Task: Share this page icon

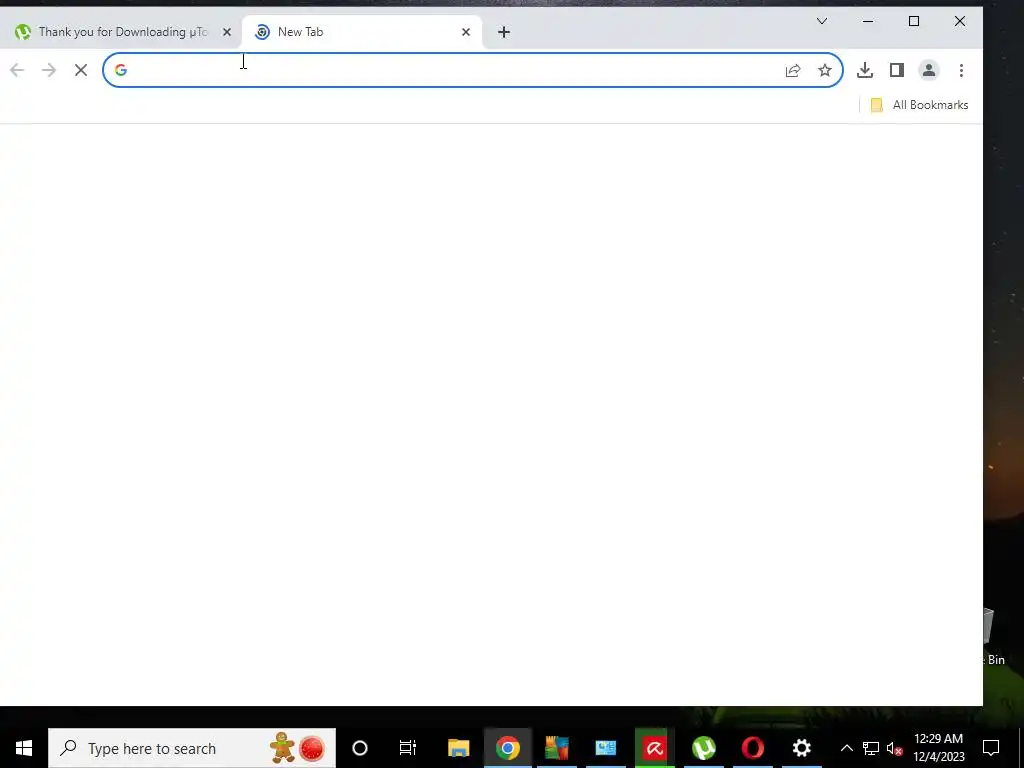Action: coord(793,70)
